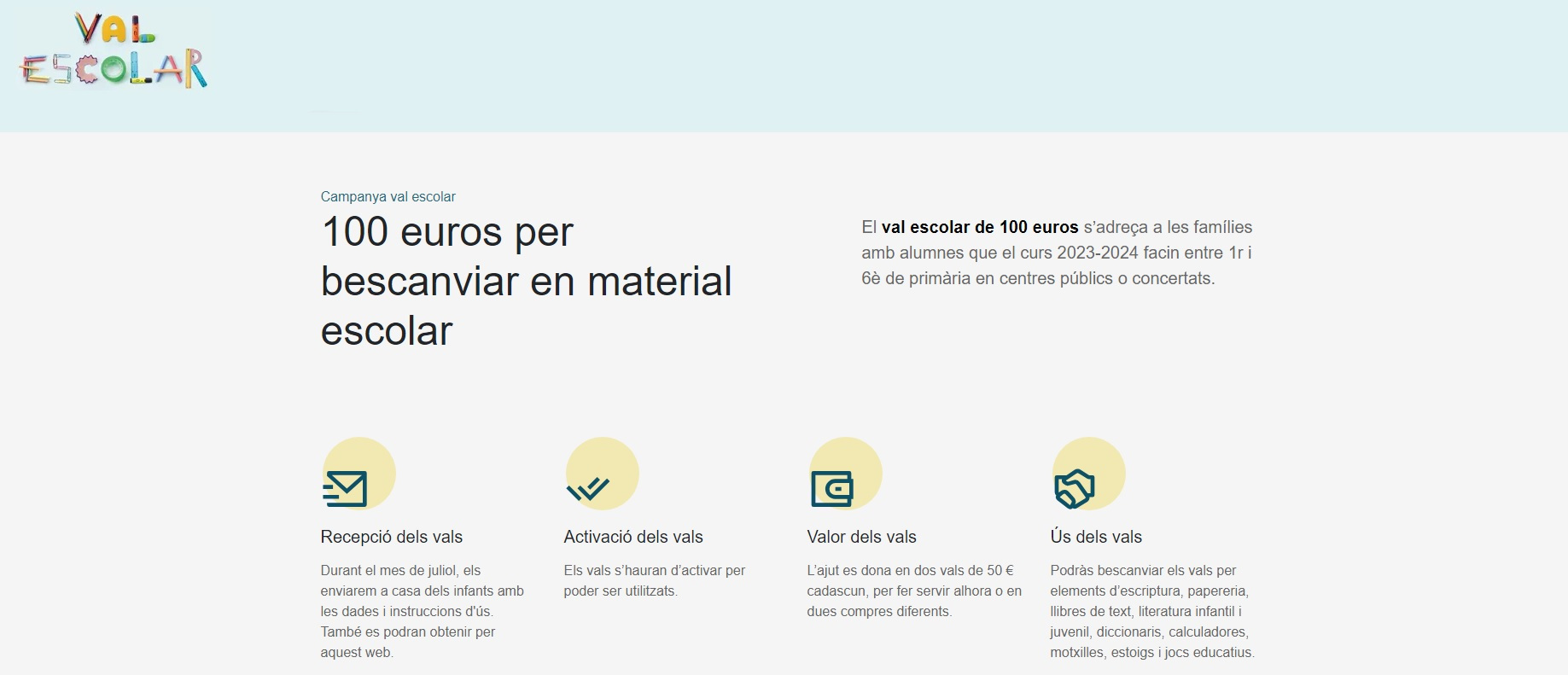Select the double-checkmark Activació icon
This screenshot has width=1568, height=675.
(x=589, y=488)
